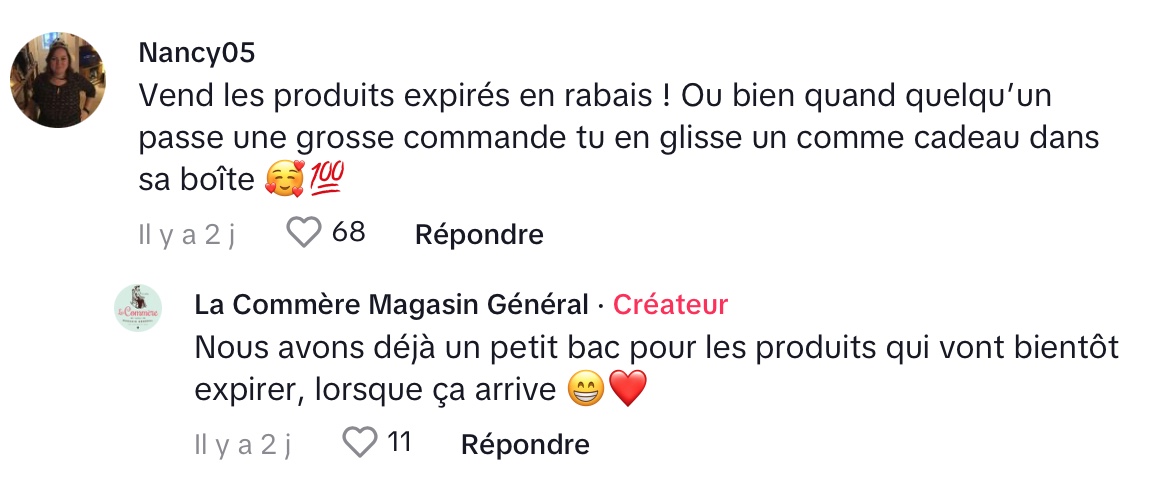Click 'Il y a 2 j' under Nancy05's comment
Screen dimensions: 1150x478
click(x=186, y=235)
